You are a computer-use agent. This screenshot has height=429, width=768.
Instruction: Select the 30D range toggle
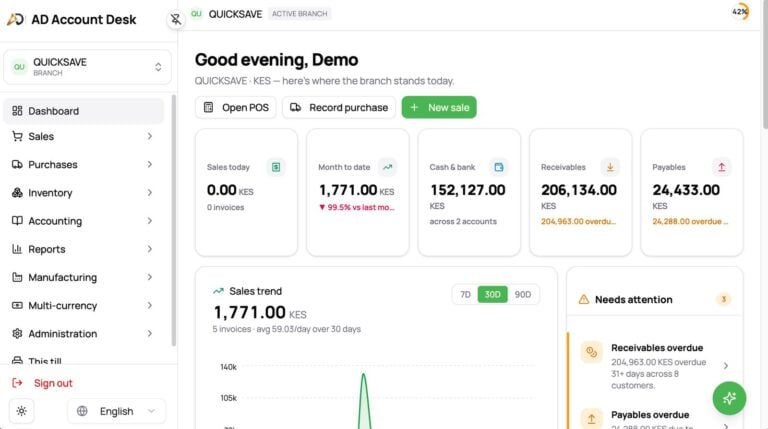point(492,294)
